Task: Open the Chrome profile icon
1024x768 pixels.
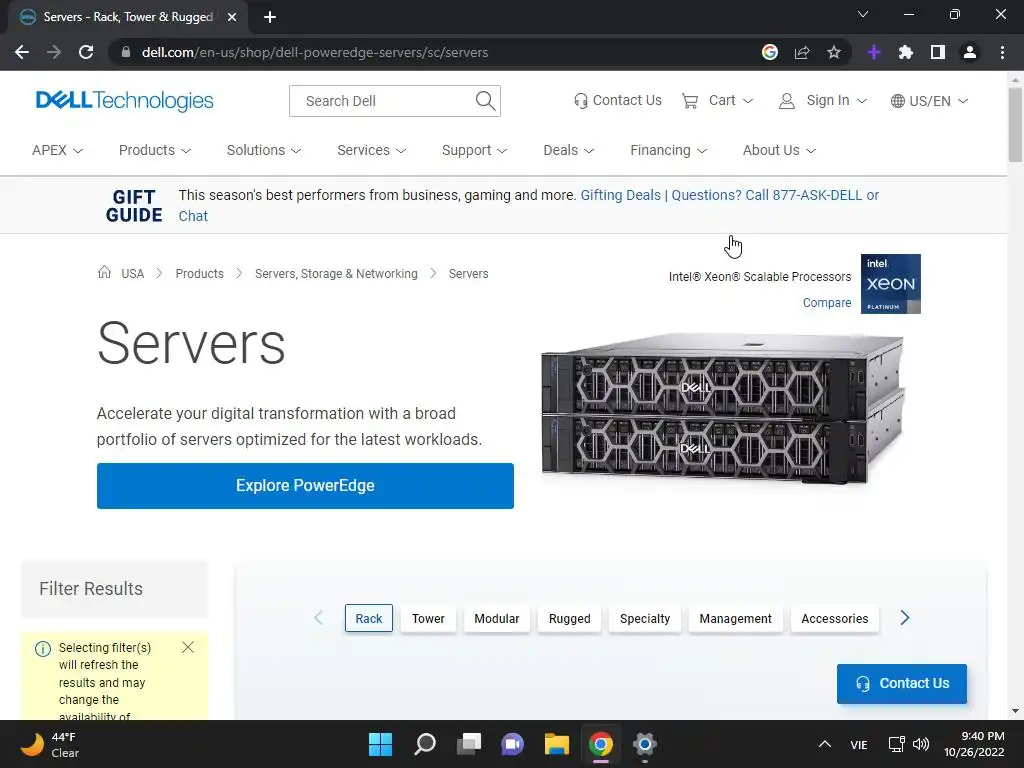Action: tap(970, 52)
